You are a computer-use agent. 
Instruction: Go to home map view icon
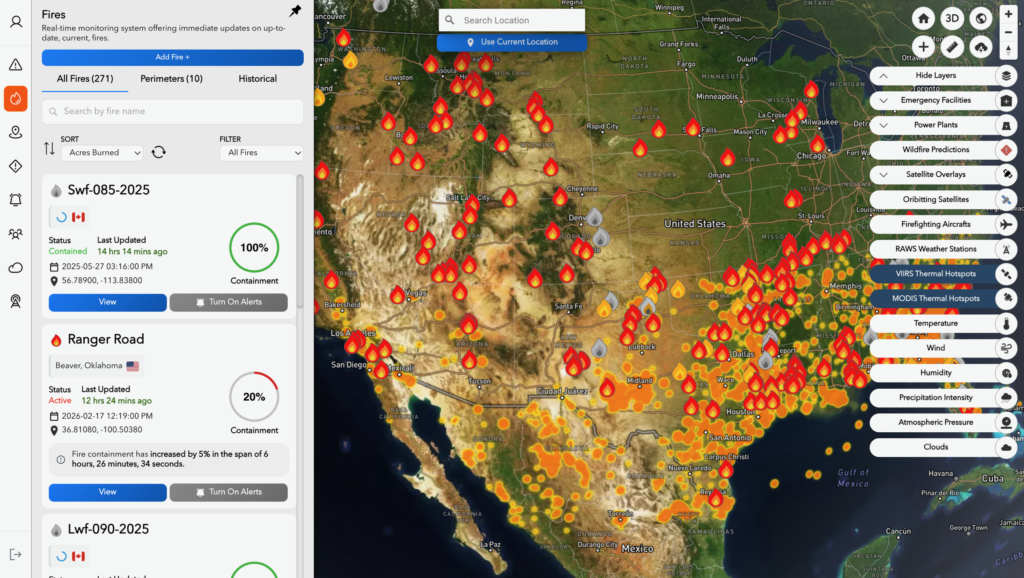coord(923,18)
